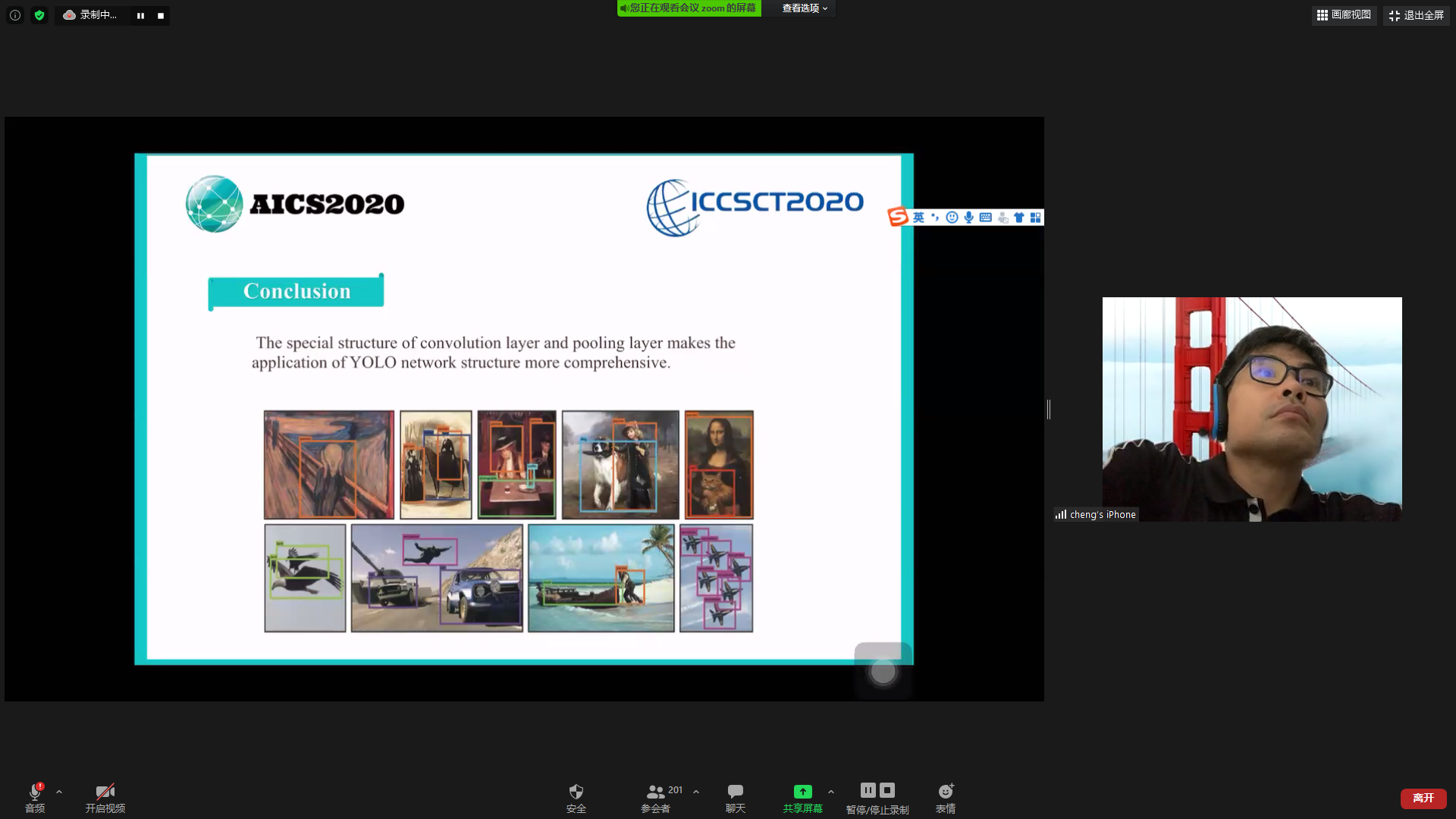Turn on camera with 开启视频
Screen dimensions: 1456x819
tap(105, 799)
